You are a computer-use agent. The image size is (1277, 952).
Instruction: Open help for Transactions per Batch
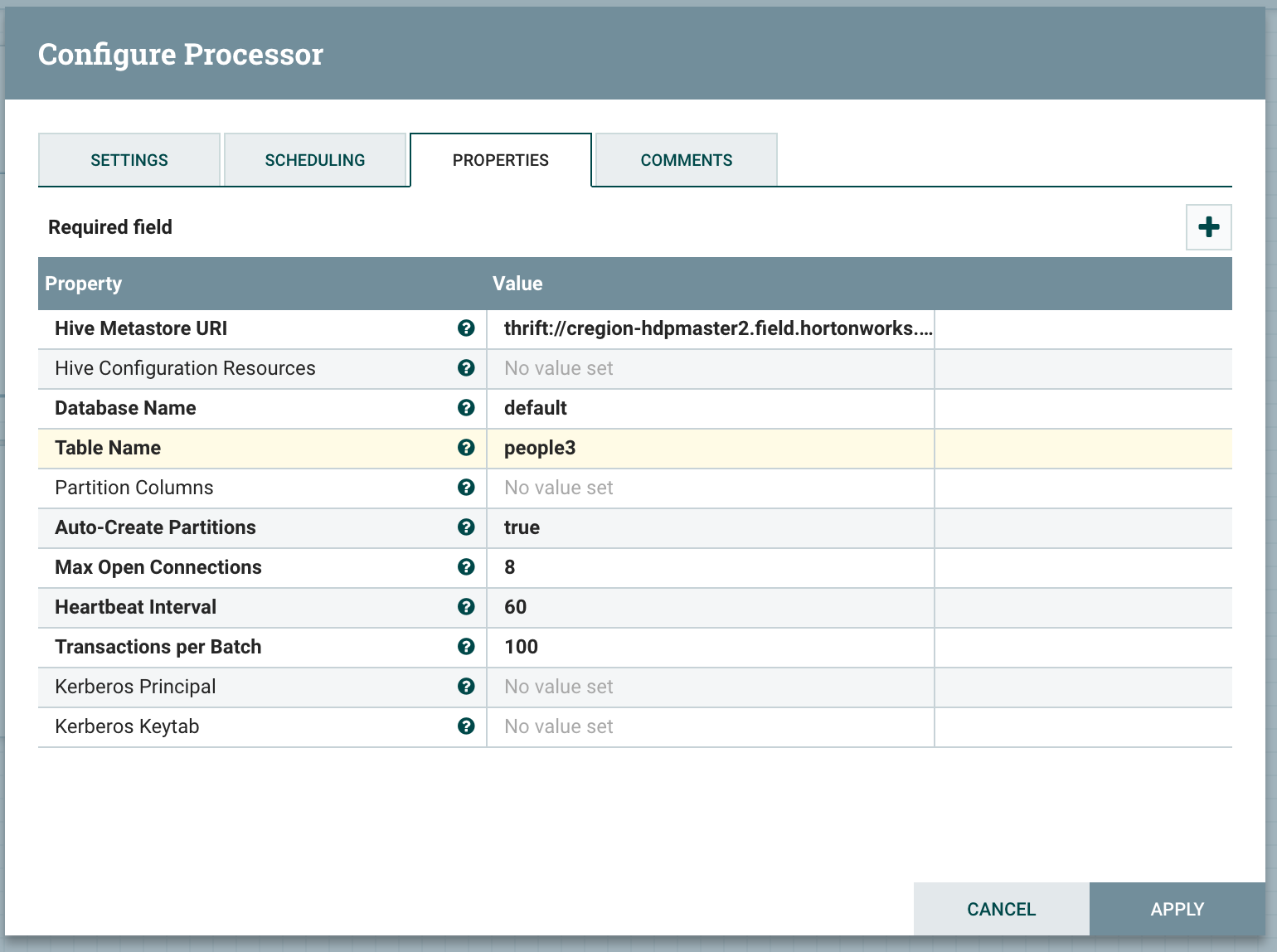(466, 647)
